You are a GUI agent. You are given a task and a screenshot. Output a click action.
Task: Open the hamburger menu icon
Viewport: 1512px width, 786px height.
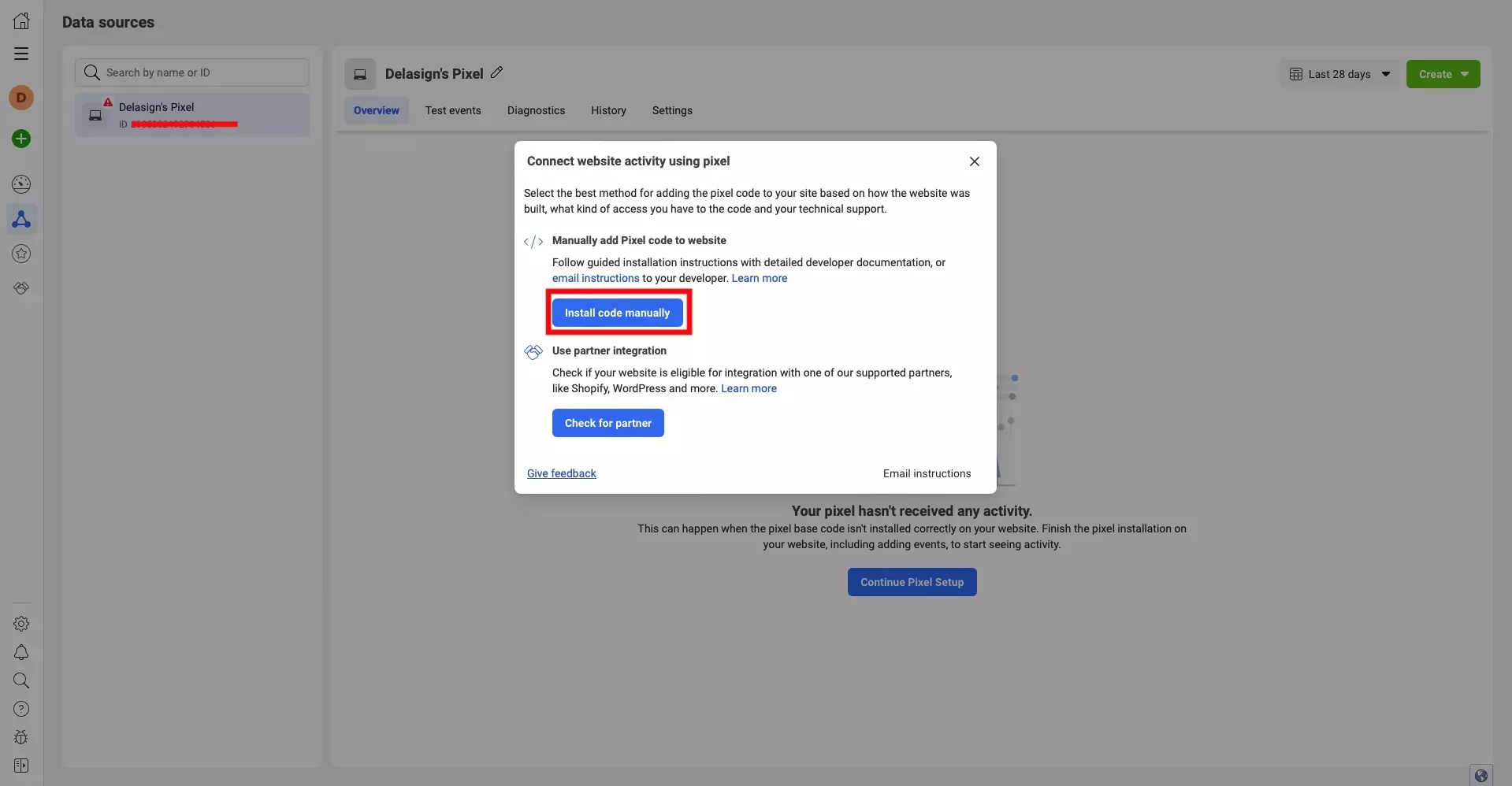[x=21, y=54]
